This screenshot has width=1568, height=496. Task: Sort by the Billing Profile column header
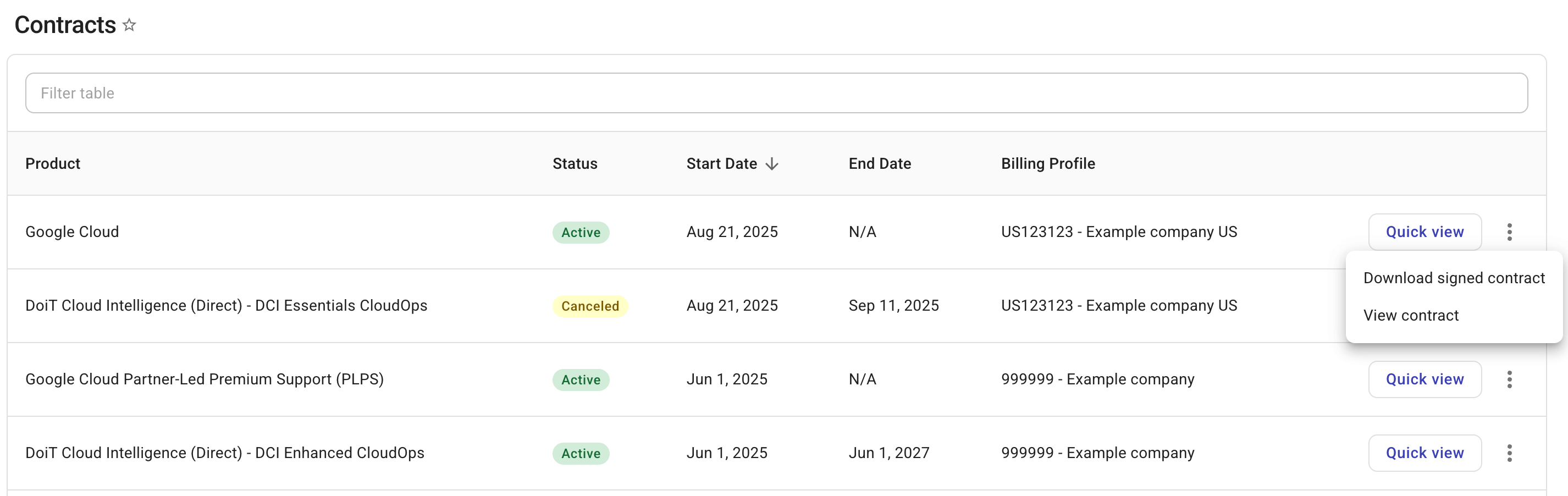pos(1047,163)
